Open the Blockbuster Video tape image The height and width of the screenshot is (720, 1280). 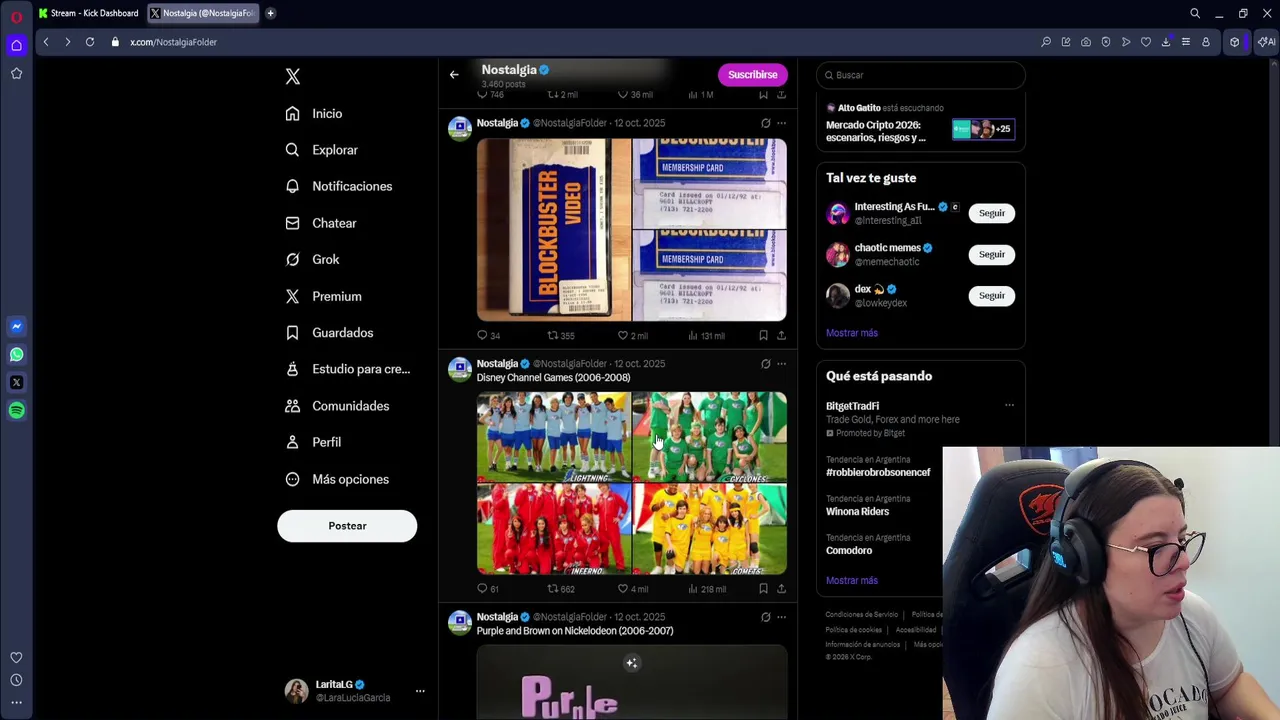click(x=554, y=230)
